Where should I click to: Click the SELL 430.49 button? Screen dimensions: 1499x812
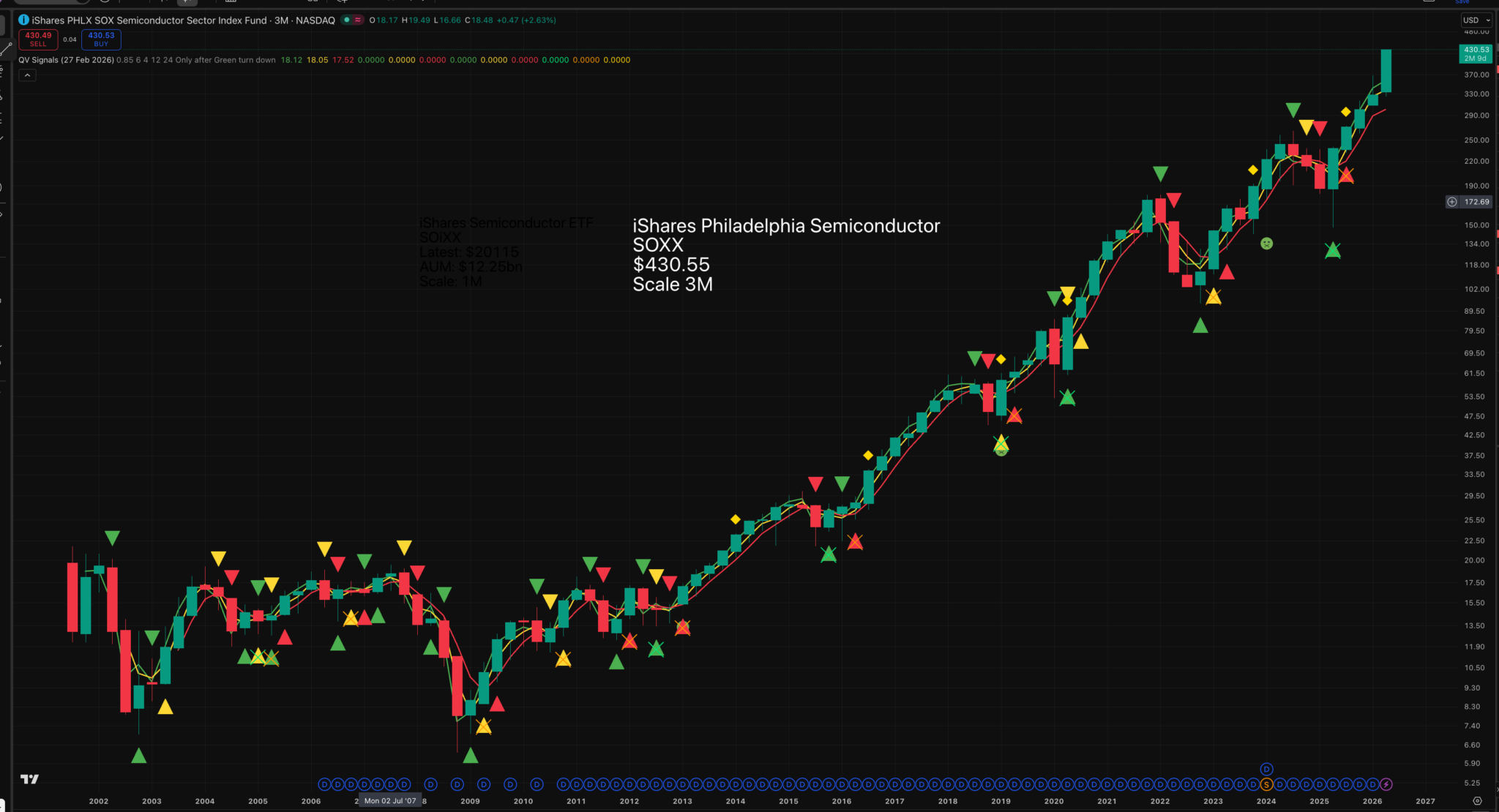(38, 40)
